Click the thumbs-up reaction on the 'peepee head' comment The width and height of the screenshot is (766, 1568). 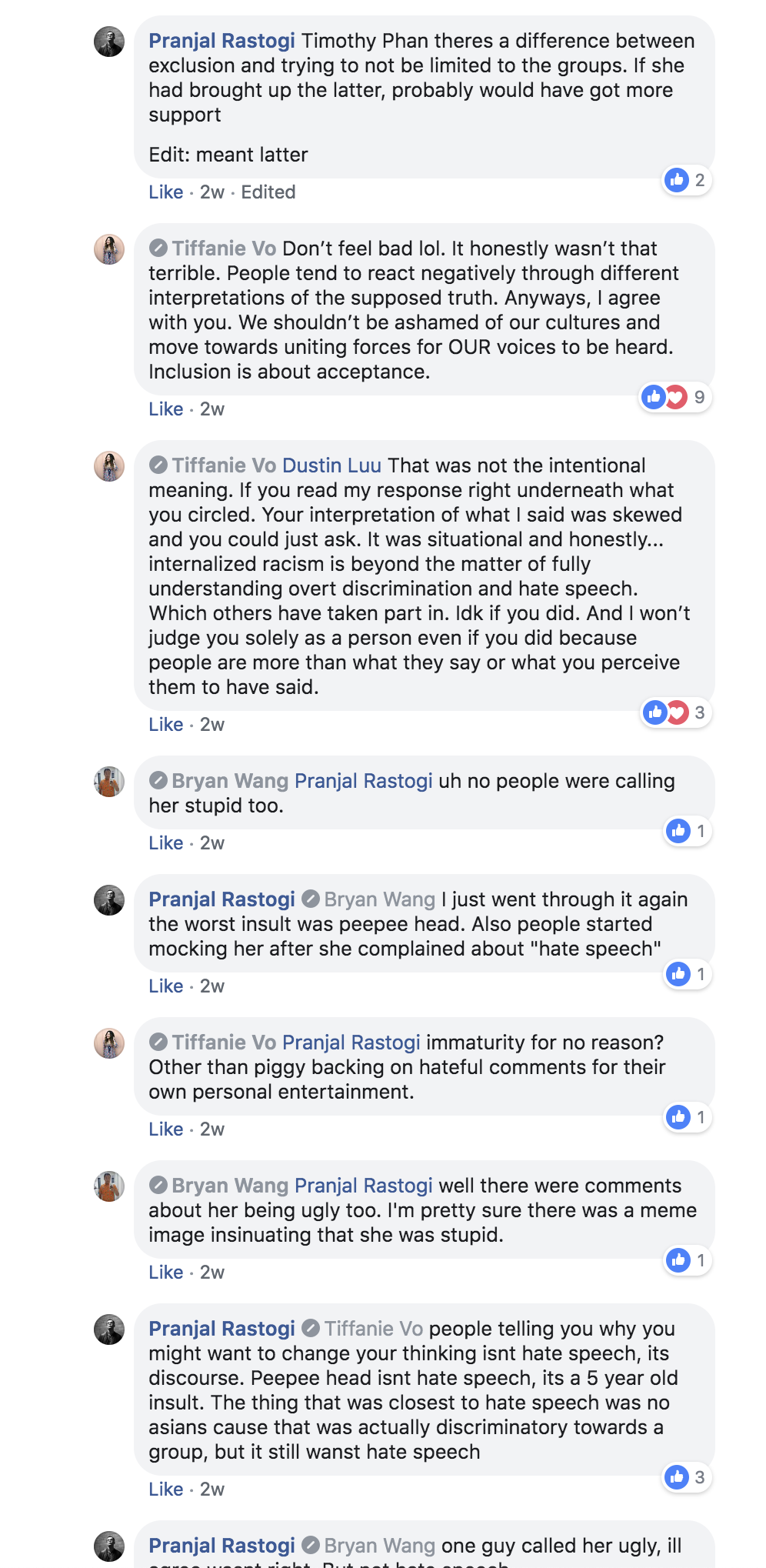point(678,974)
